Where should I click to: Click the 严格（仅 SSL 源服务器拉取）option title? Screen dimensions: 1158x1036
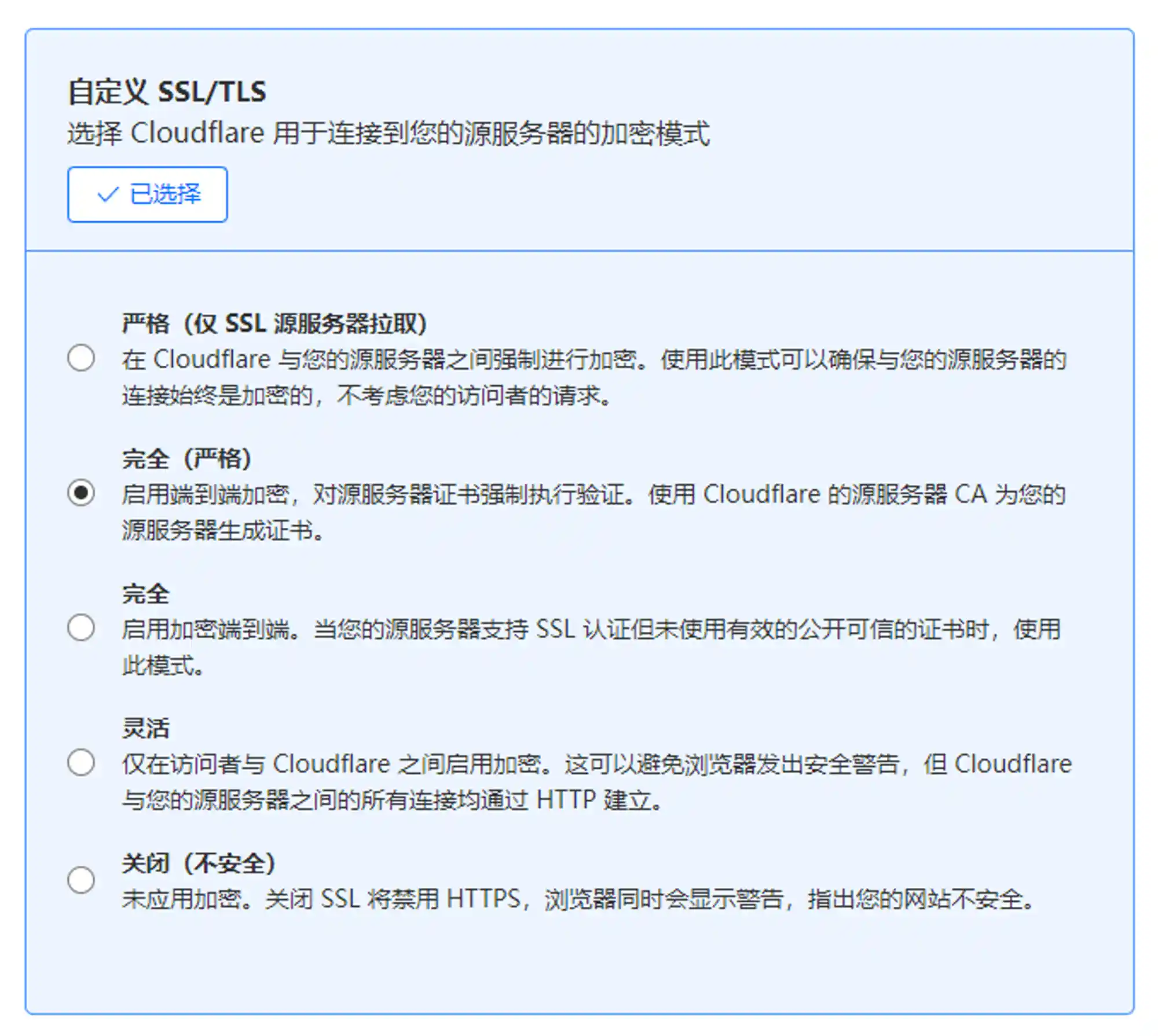(274, 324)
